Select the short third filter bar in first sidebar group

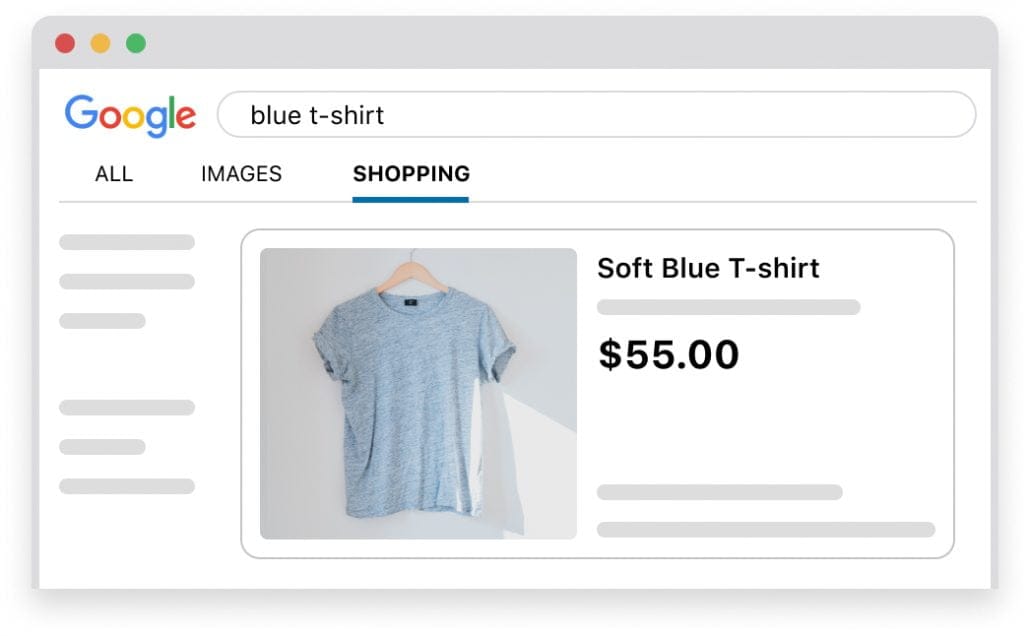[102, 321]
